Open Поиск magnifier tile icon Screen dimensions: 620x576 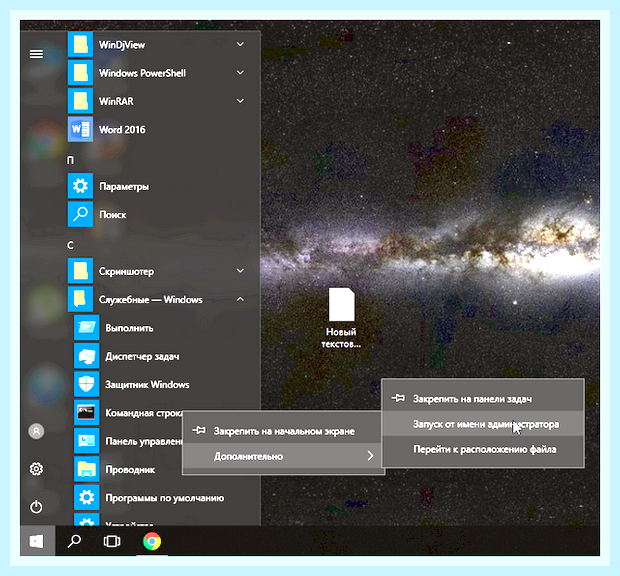[80, 214]
